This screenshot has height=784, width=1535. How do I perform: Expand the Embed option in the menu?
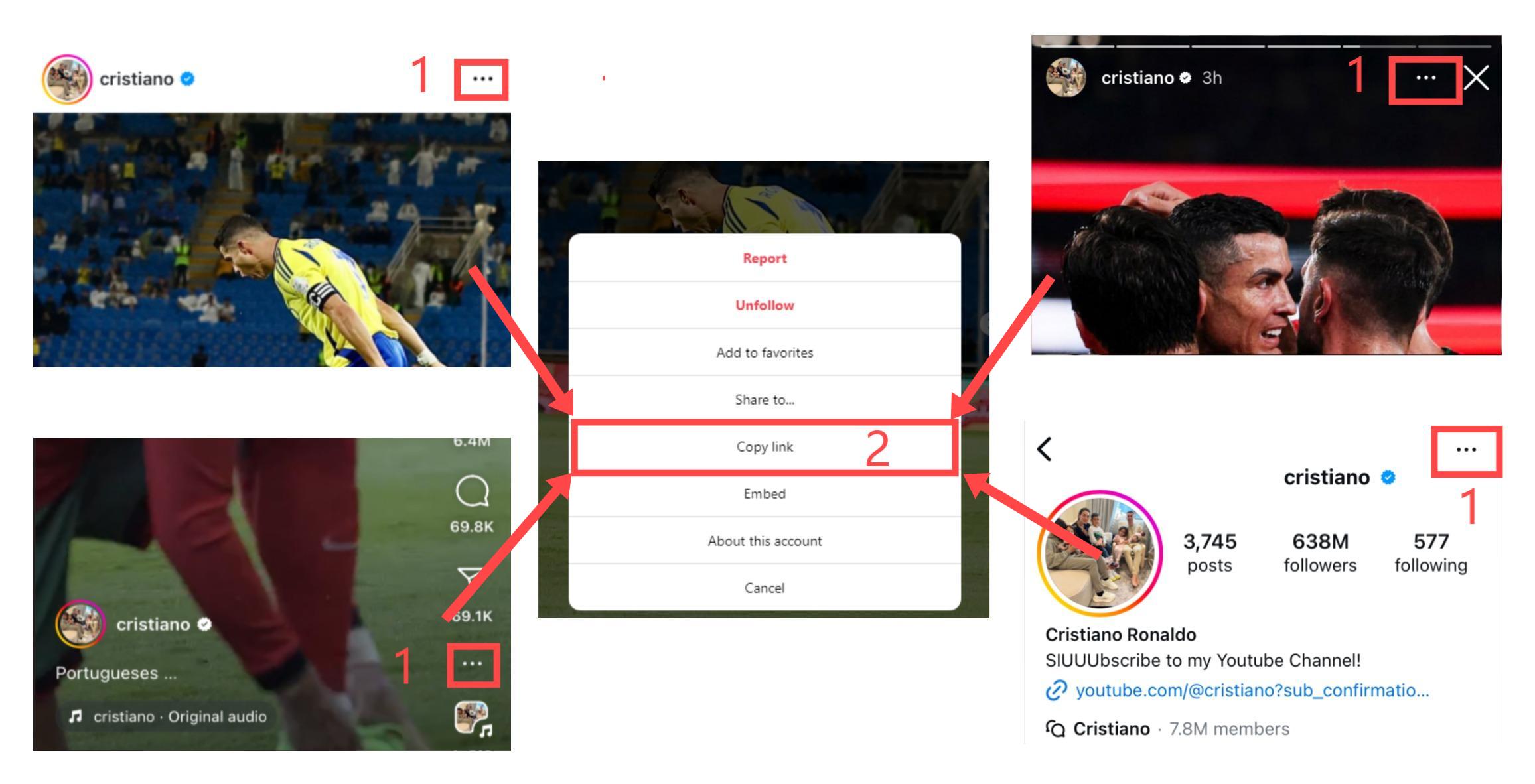click(764, 494)
